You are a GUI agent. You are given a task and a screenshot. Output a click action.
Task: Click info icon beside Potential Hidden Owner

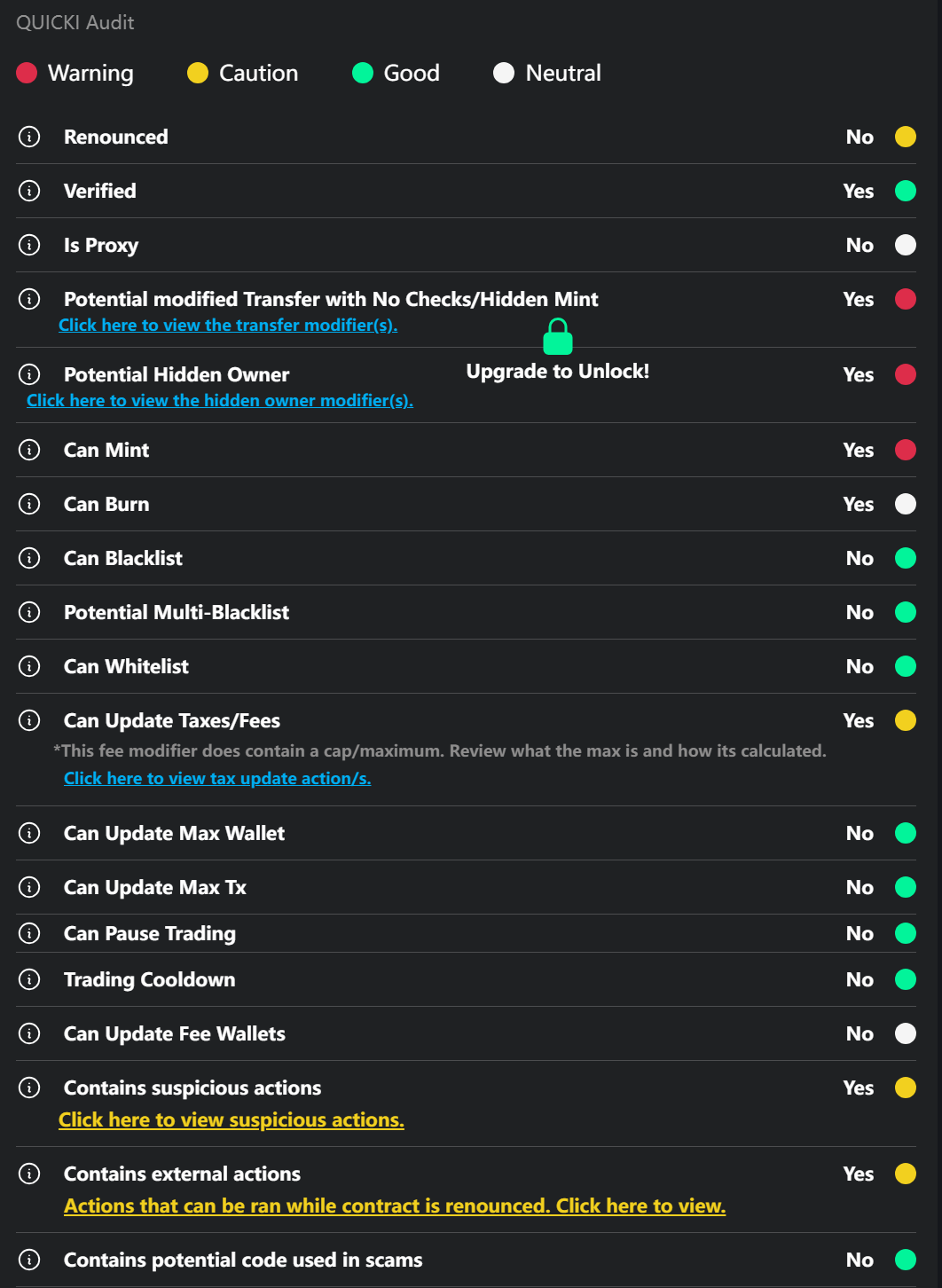[x=29, y=374]
